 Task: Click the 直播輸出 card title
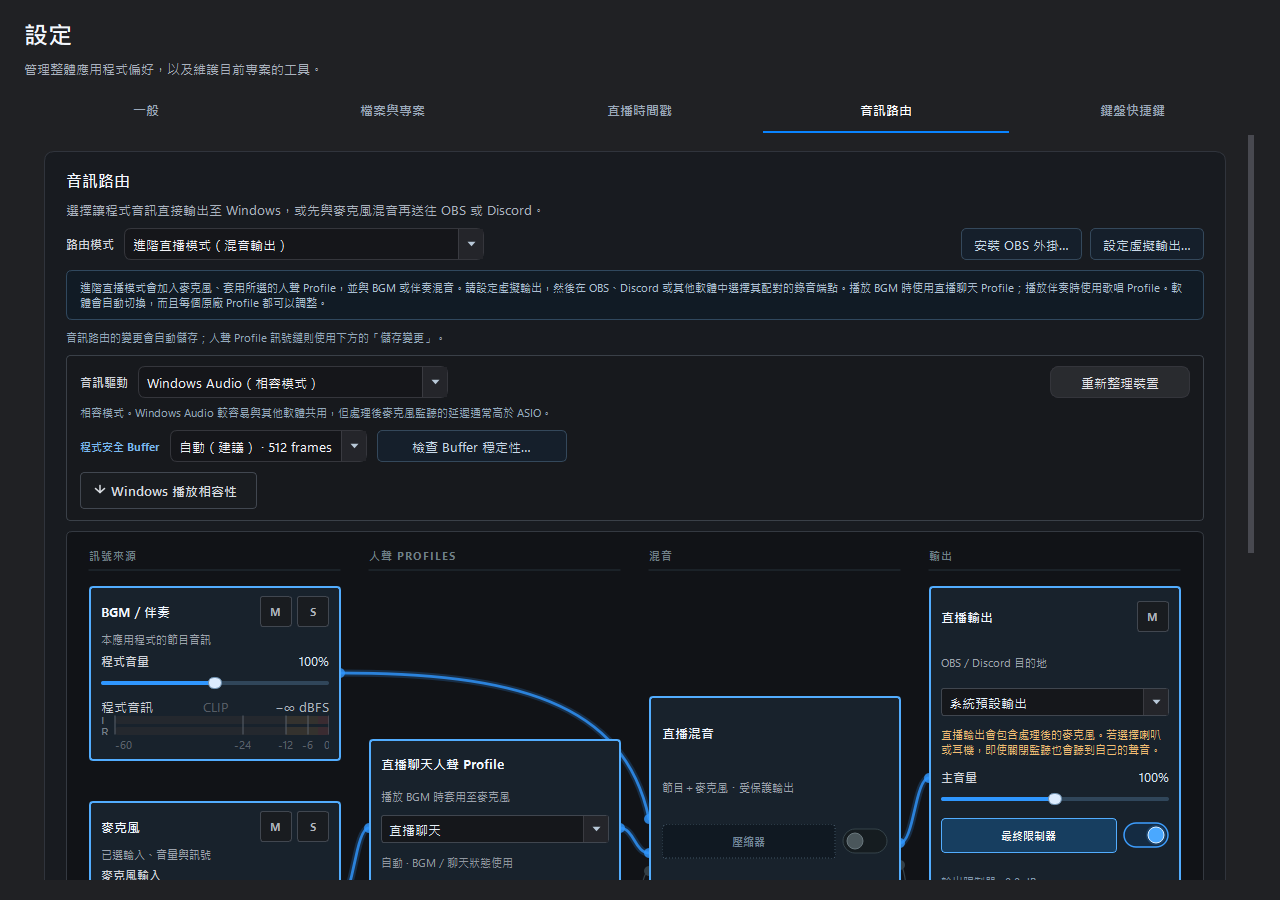click(967, 617)
